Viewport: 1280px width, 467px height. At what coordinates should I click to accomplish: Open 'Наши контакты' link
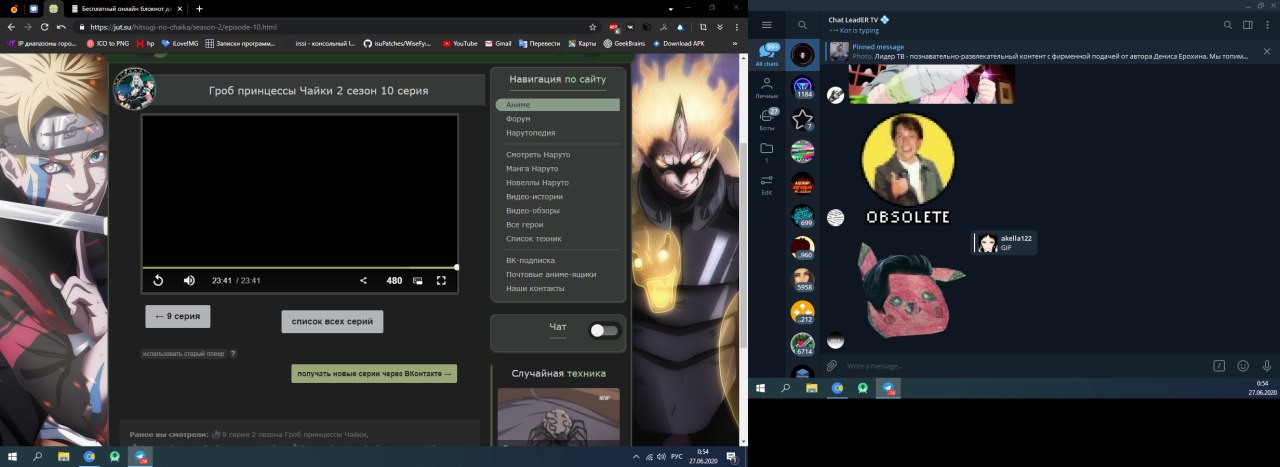tap(535, 289)
